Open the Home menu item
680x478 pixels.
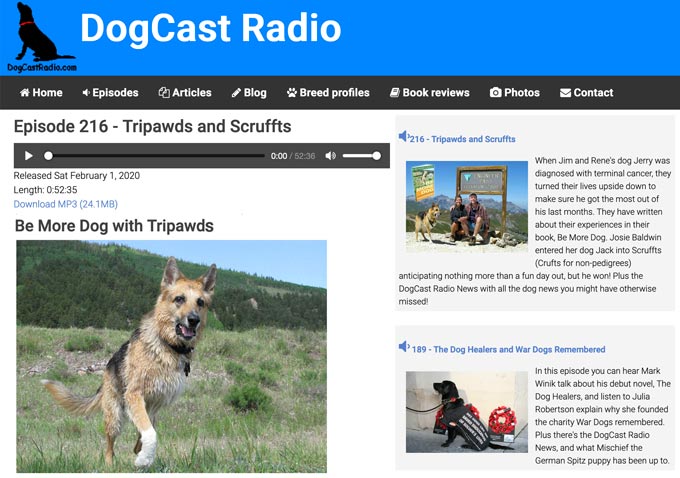[x=41, y=92]
